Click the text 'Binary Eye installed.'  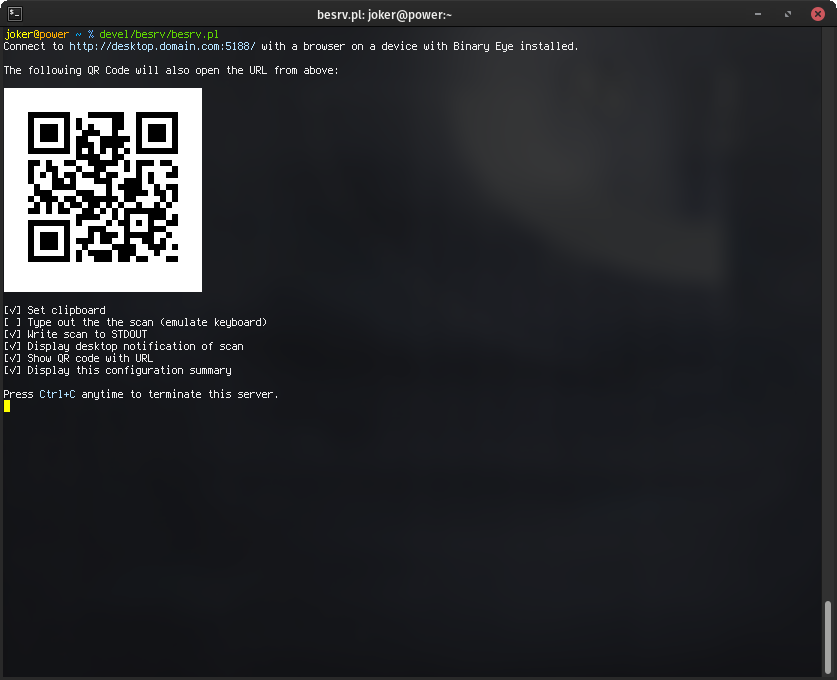516,46
